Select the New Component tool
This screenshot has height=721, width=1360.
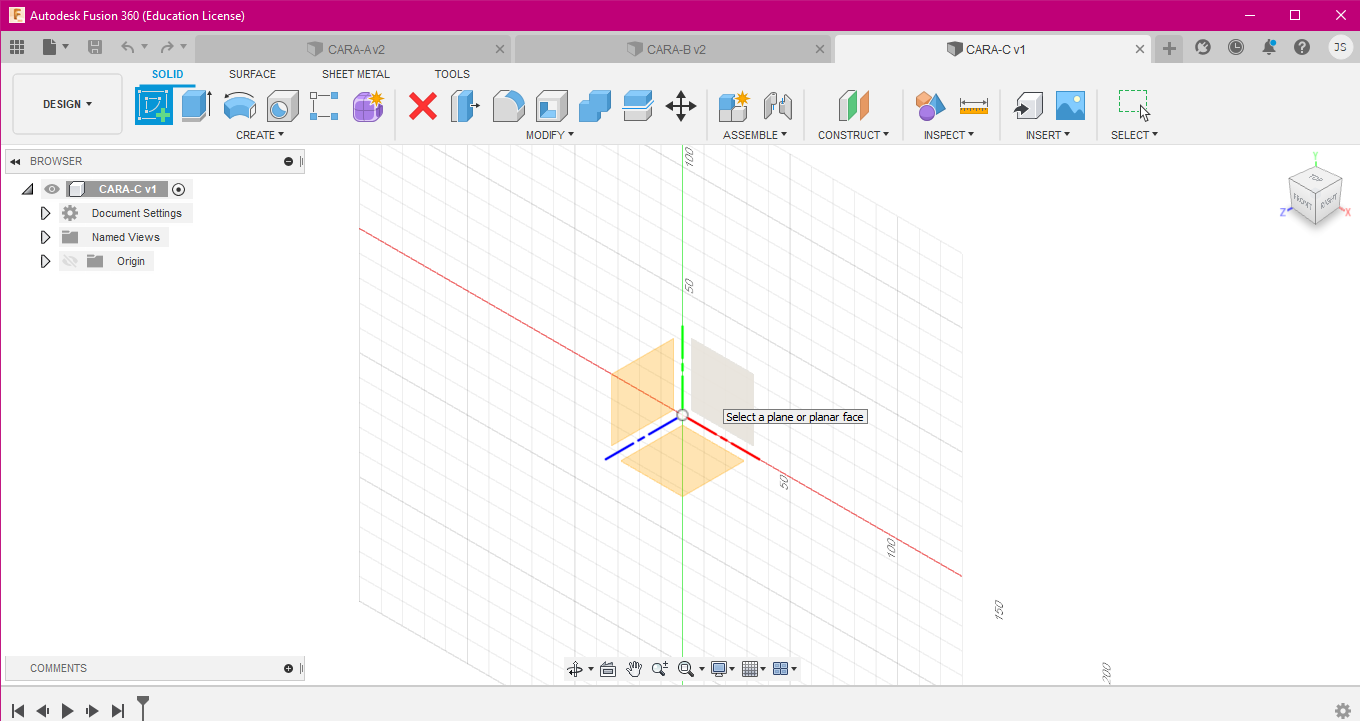coord(734,105)
